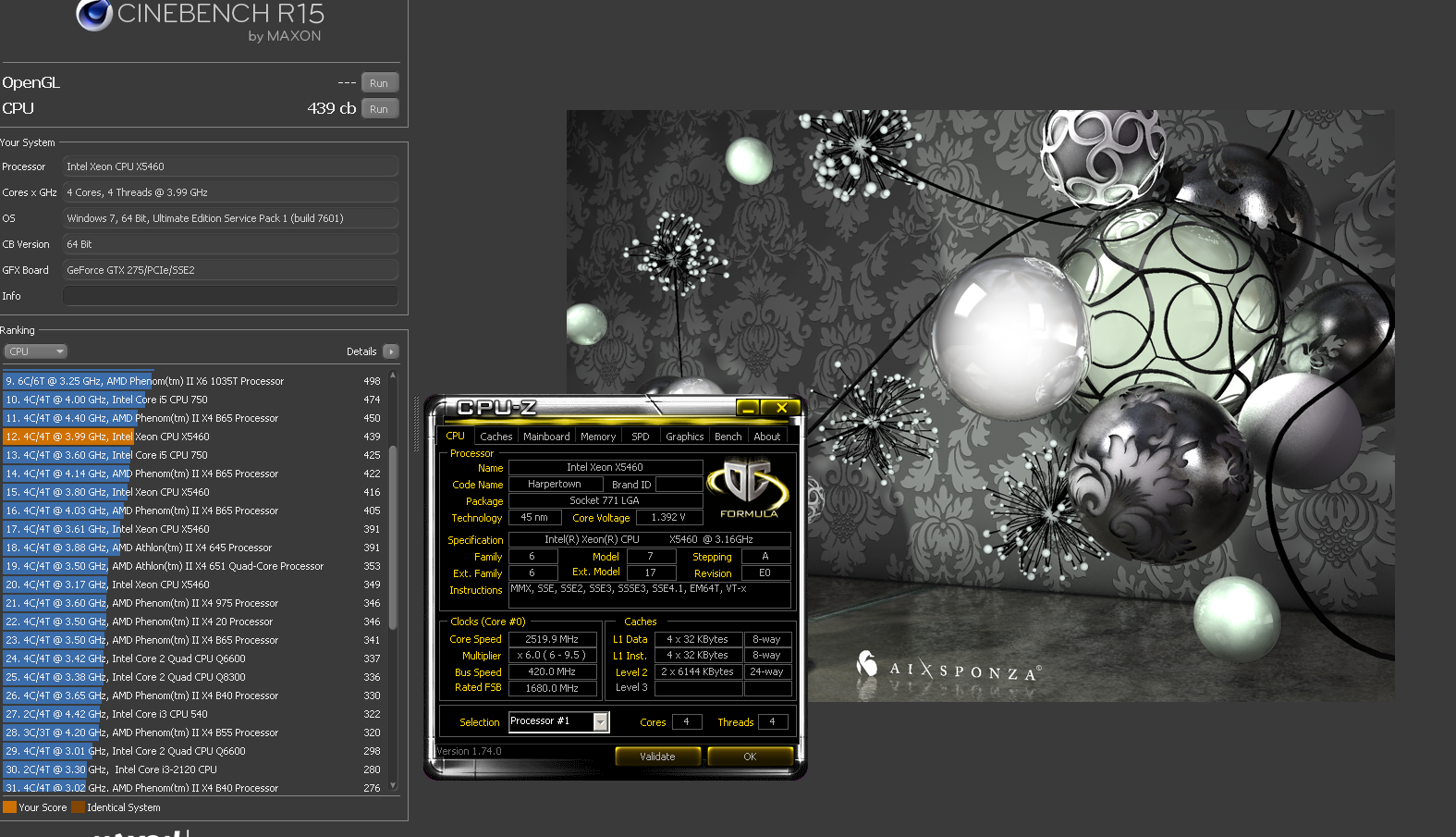This screenshot has width=1456, height=837.
Task: Open the Bench tab in CPU-Z
Action: [728, 437]
